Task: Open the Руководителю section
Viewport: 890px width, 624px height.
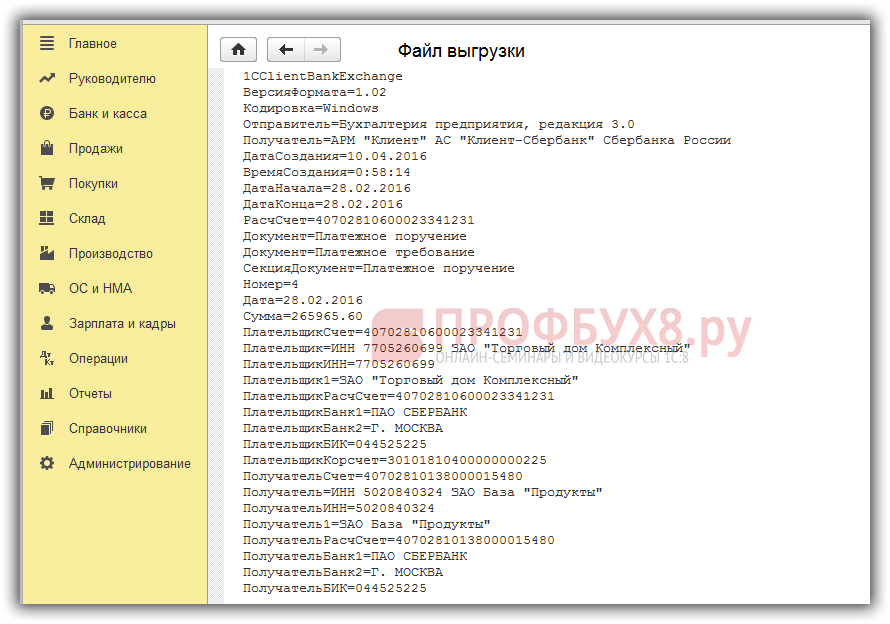Action: click(x=112, y=78)
